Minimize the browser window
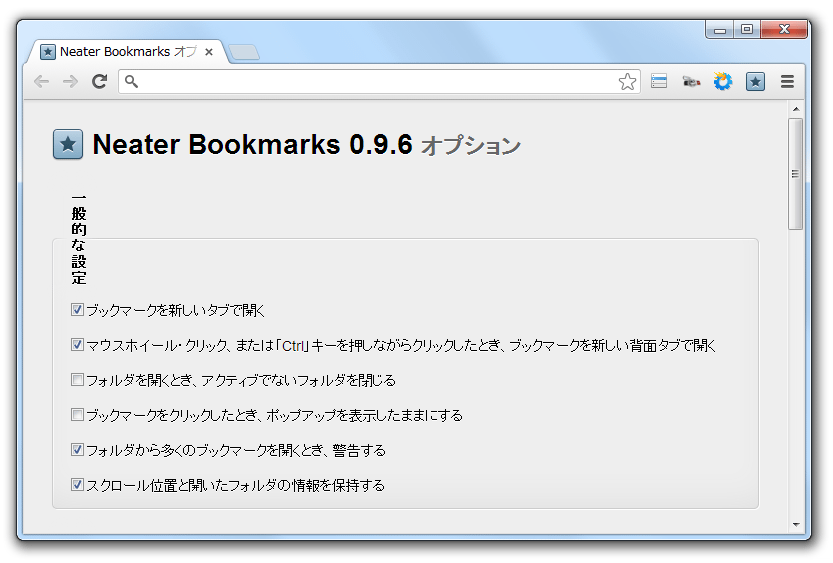Screen dimensions: 833x563 pos(719,30)
